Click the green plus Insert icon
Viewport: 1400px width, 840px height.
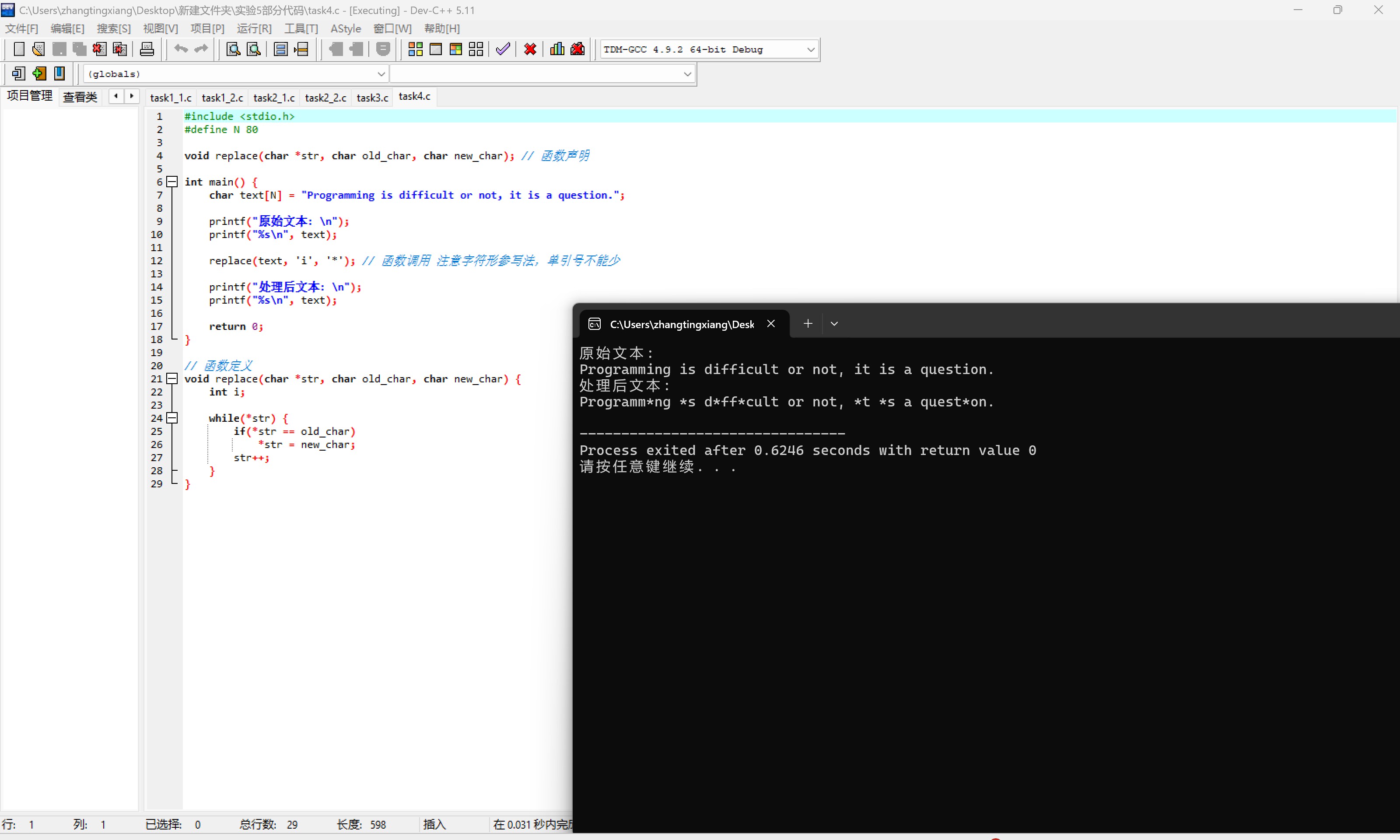[x=39, y=73]
